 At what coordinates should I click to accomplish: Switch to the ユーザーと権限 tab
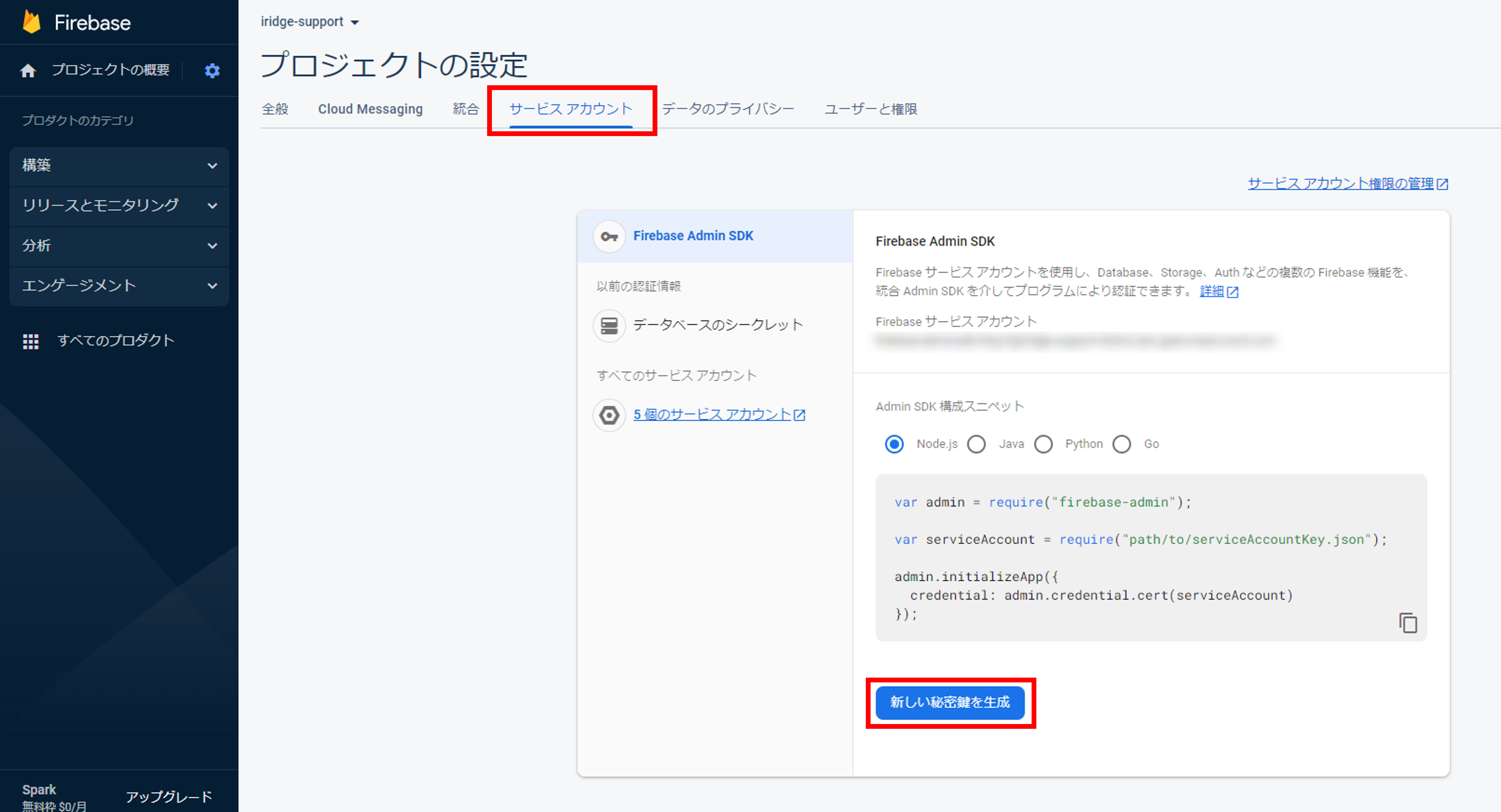point(871,109)
